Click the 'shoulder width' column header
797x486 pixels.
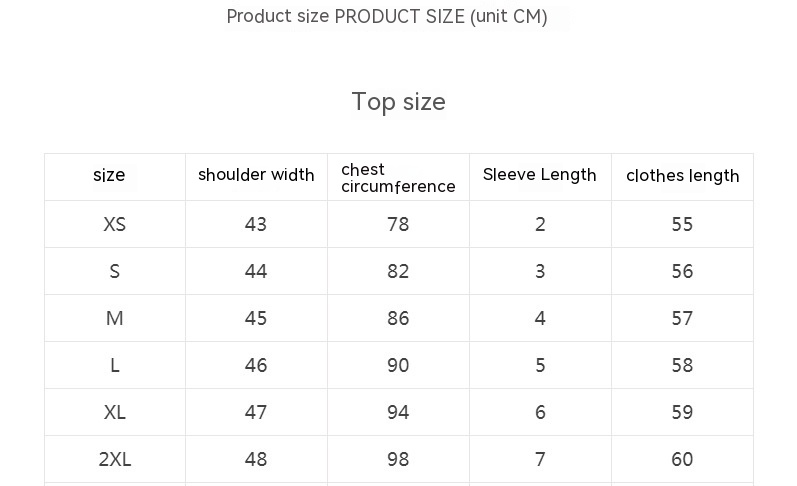256,175
